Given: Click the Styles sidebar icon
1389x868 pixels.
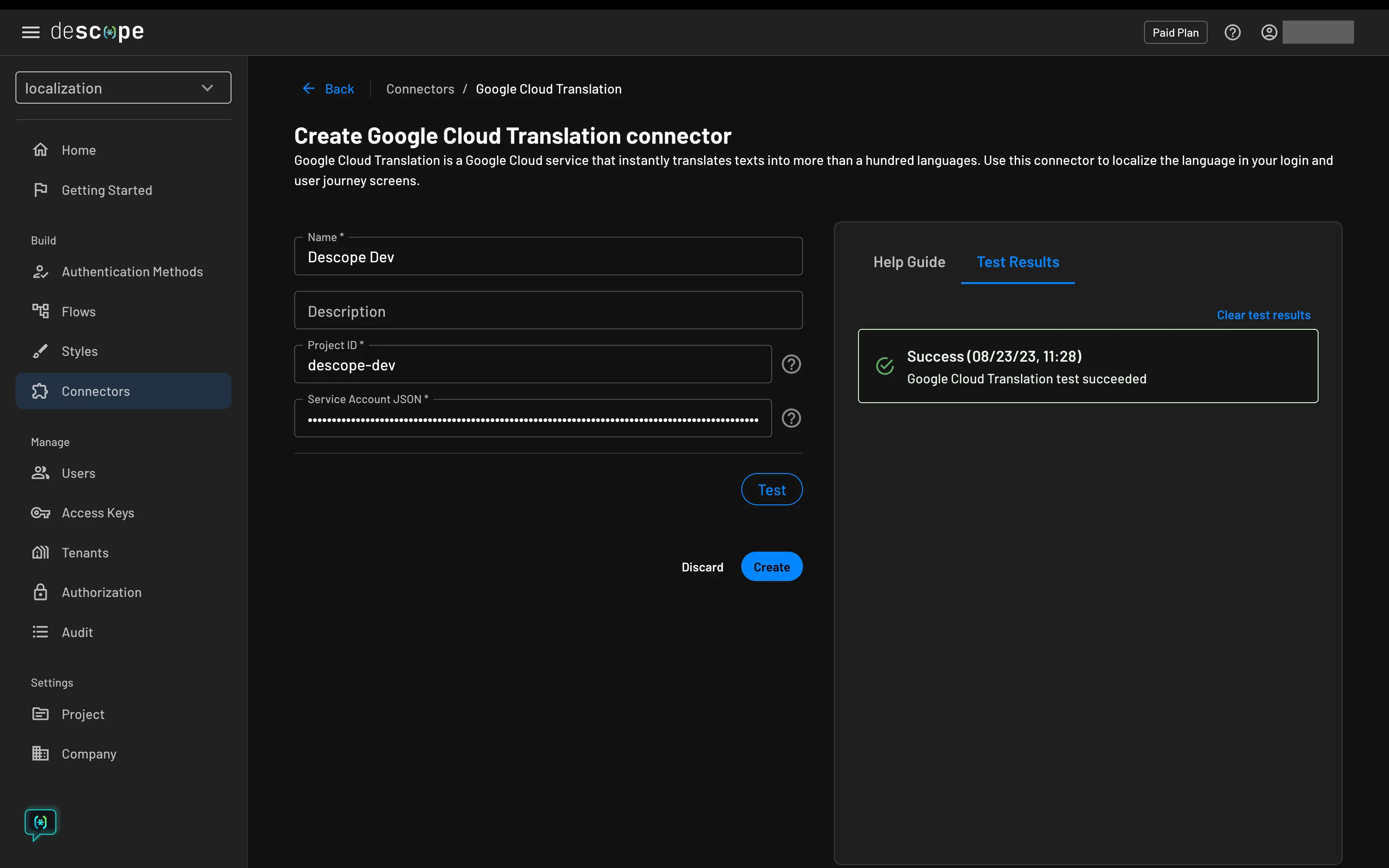Looking at the screenshot, I should (41, 351).
